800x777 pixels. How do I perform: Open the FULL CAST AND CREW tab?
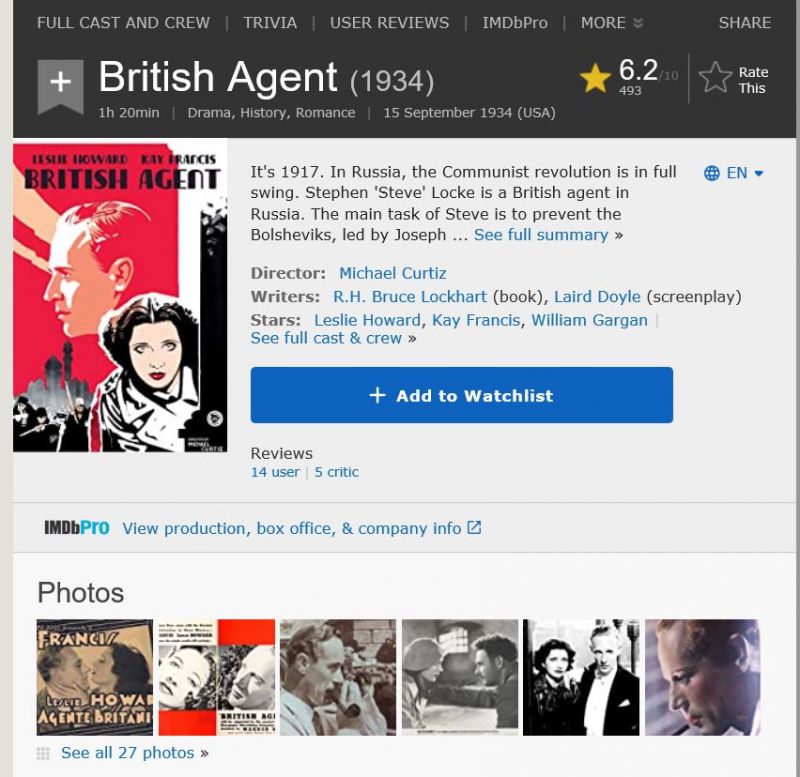(123, 23)
